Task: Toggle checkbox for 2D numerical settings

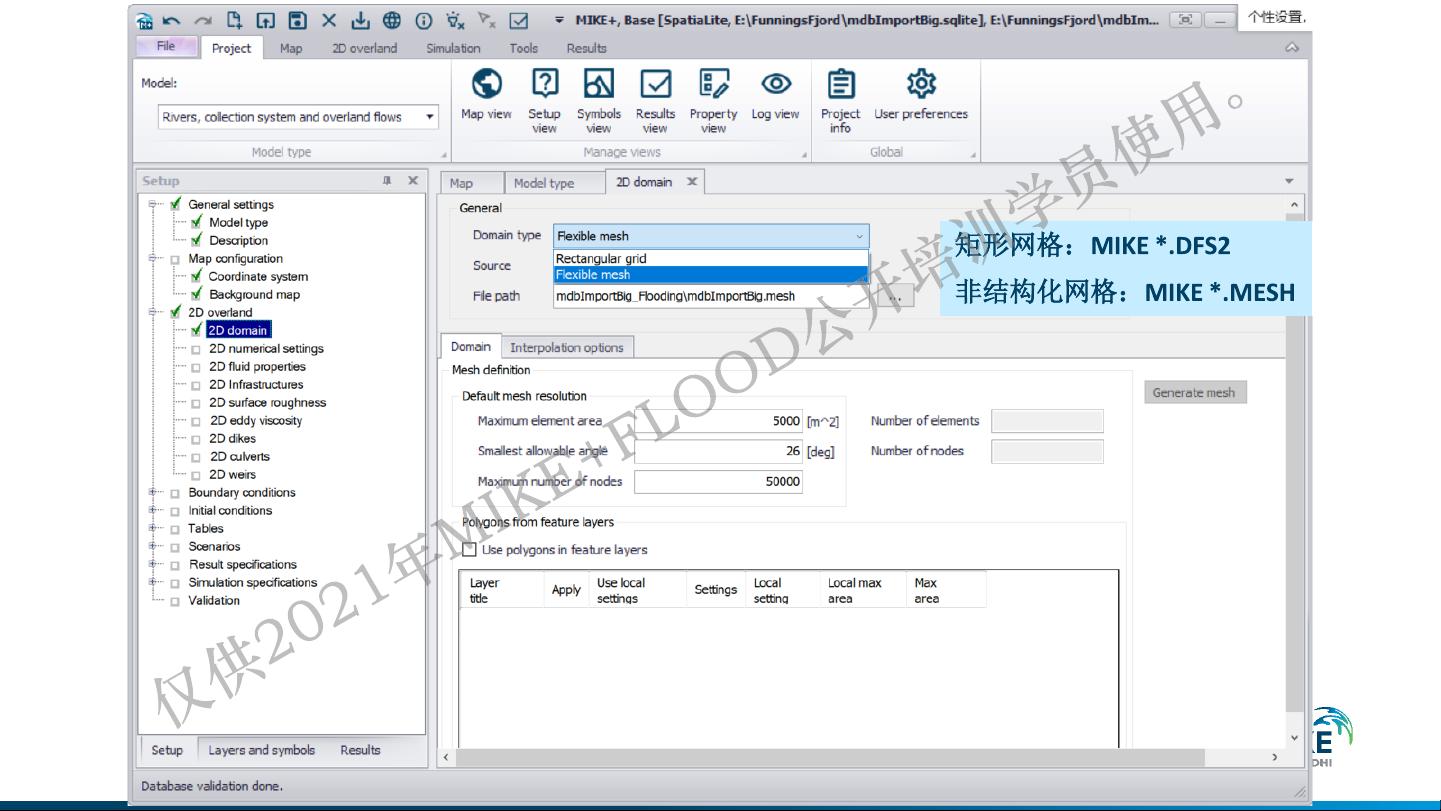Action: [196, 349]
